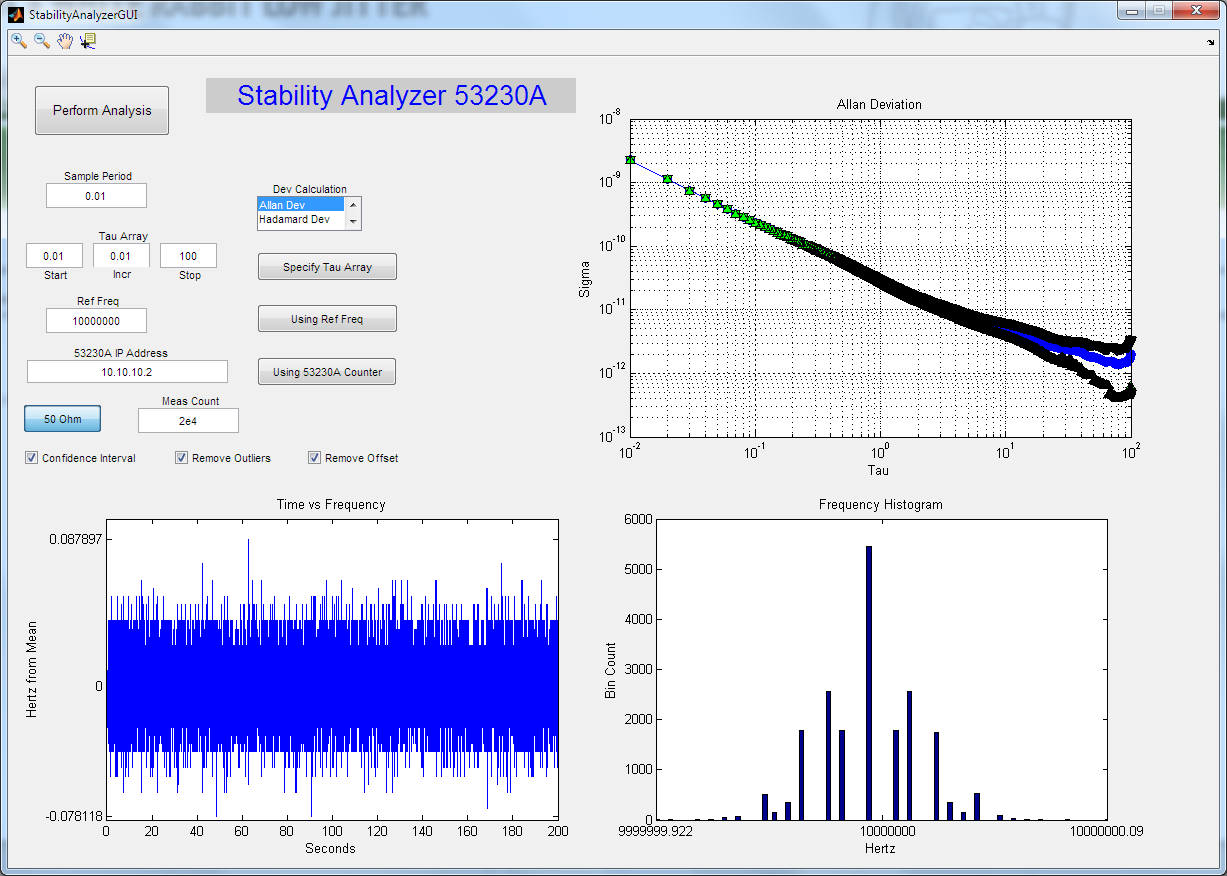Select the Zoom Out tool
1227x876 pixels.
[x=42, y=41]
